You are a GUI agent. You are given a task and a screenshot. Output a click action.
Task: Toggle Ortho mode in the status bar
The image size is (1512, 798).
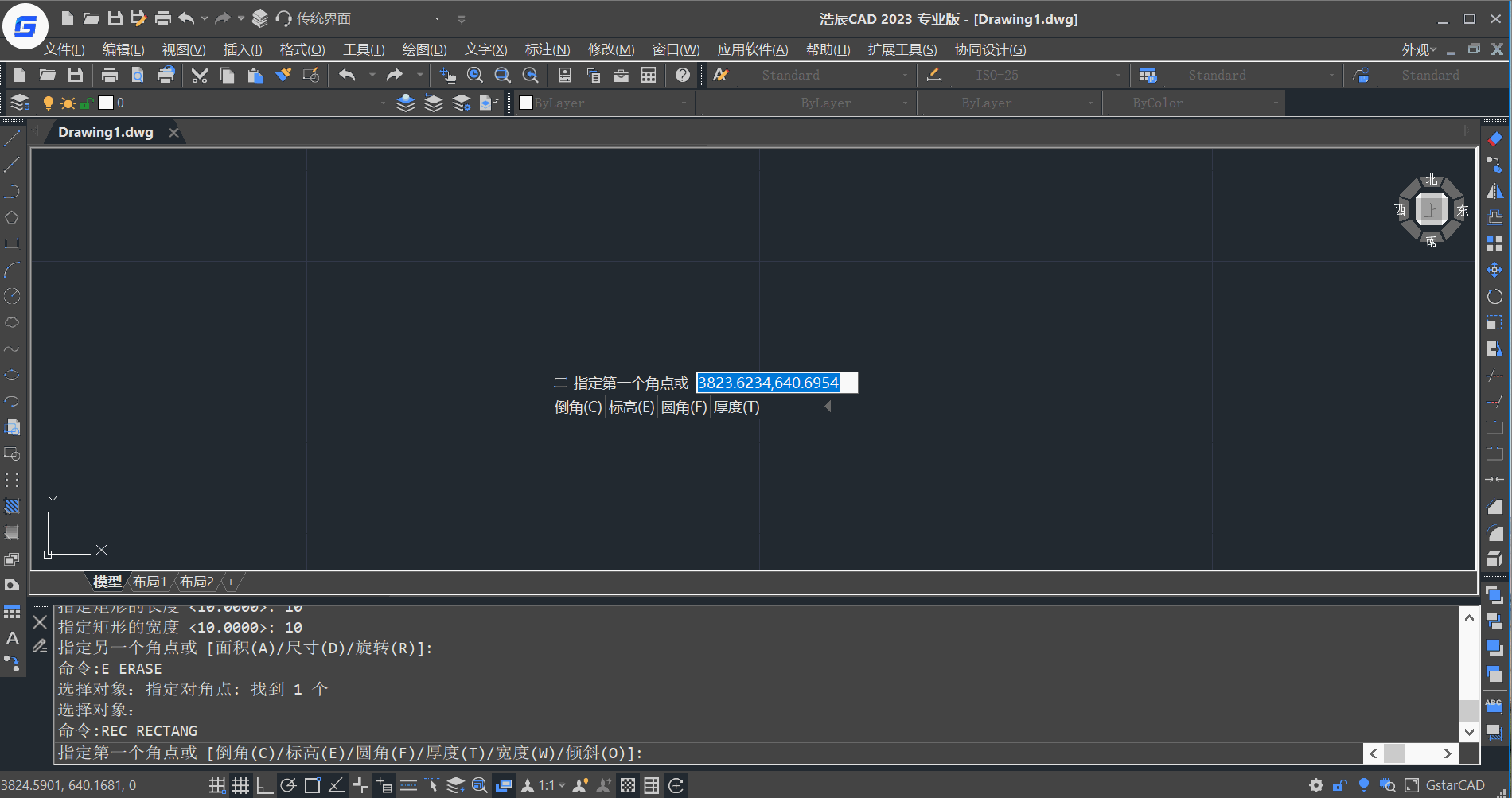(264, 785)
